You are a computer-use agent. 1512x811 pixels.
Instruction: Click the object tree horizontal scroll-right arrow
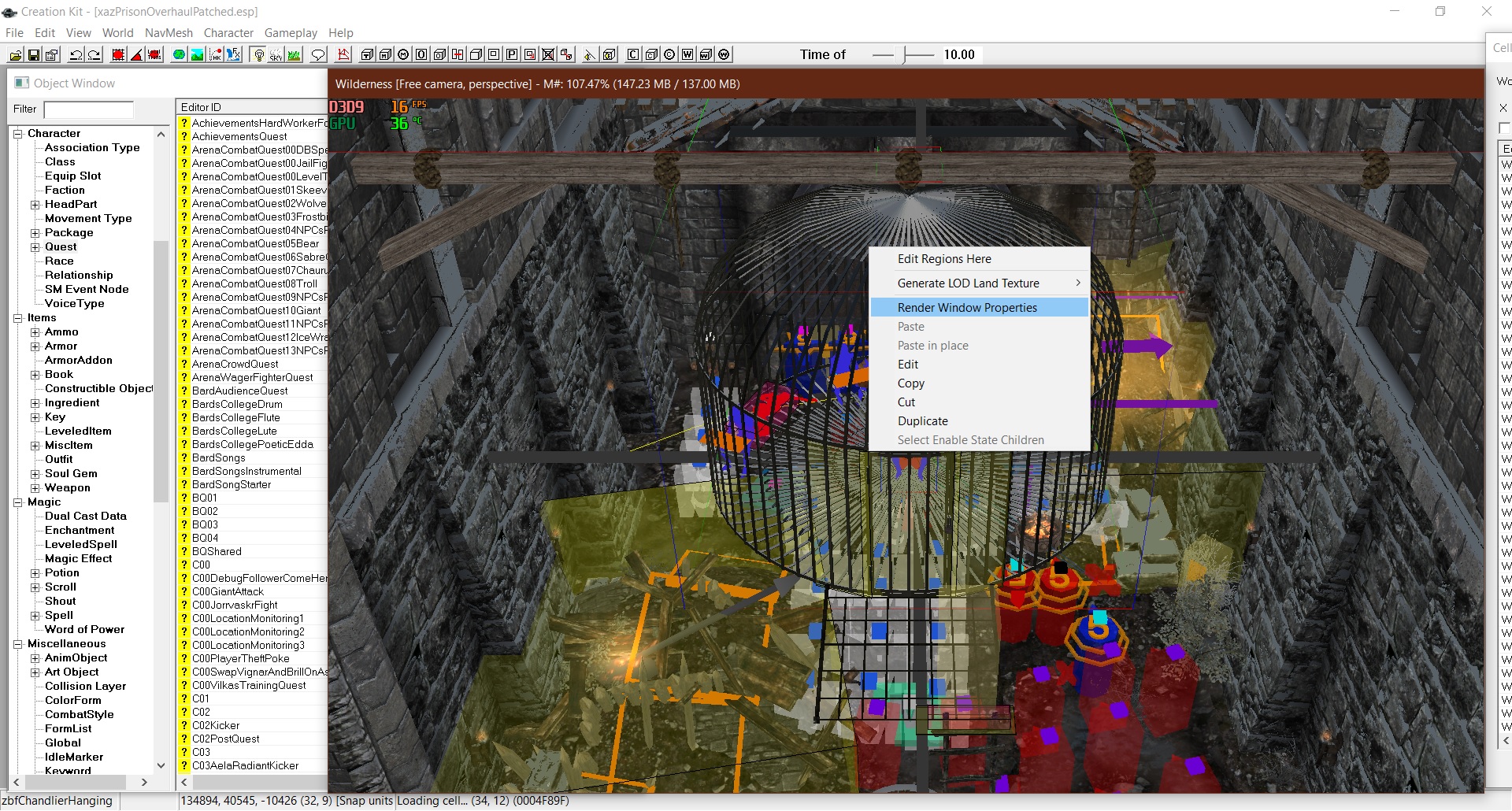[144, 782]
